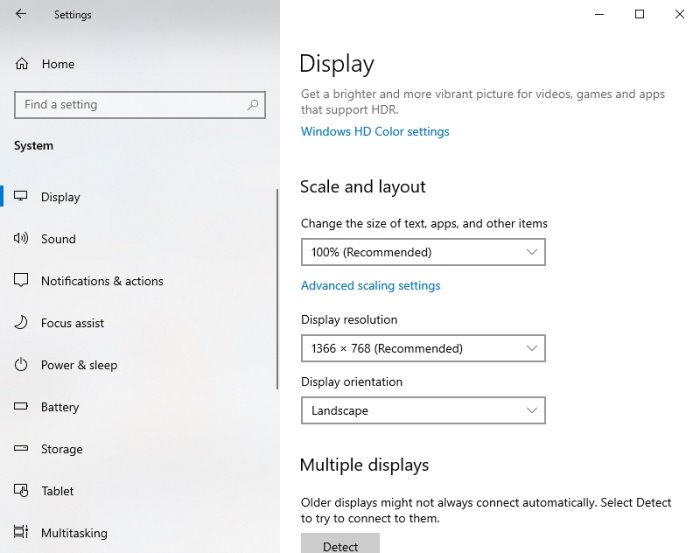This screenshot has height=553, width=700.
Task: Click the Storage drive icon
Action: 21,448
